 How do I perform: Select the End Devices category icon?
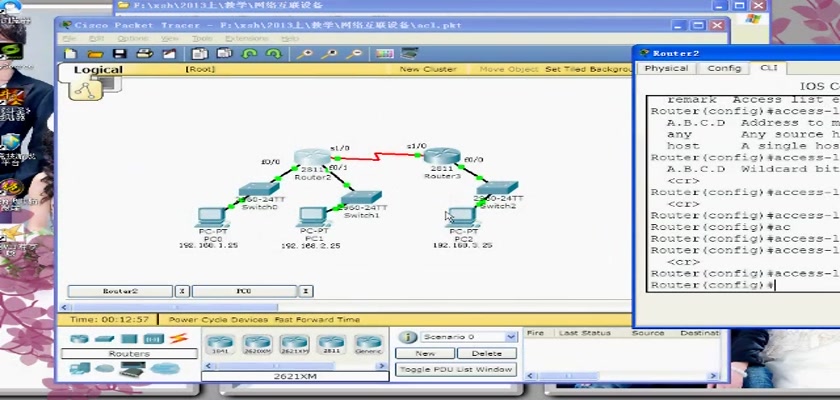[x=80, y=368]
